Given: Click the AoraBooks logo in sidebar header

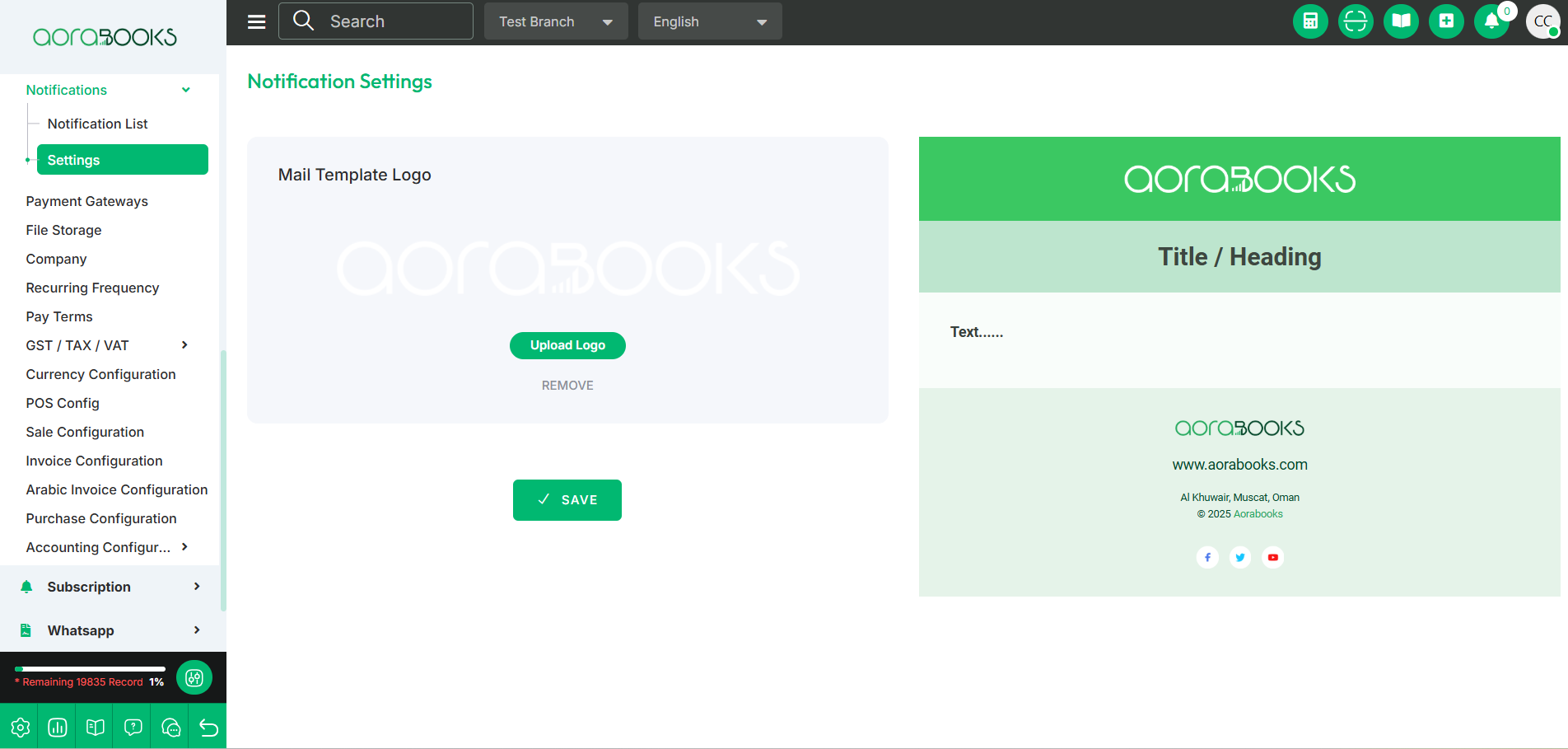Looking at the screenshot, I should pos(105,37).
